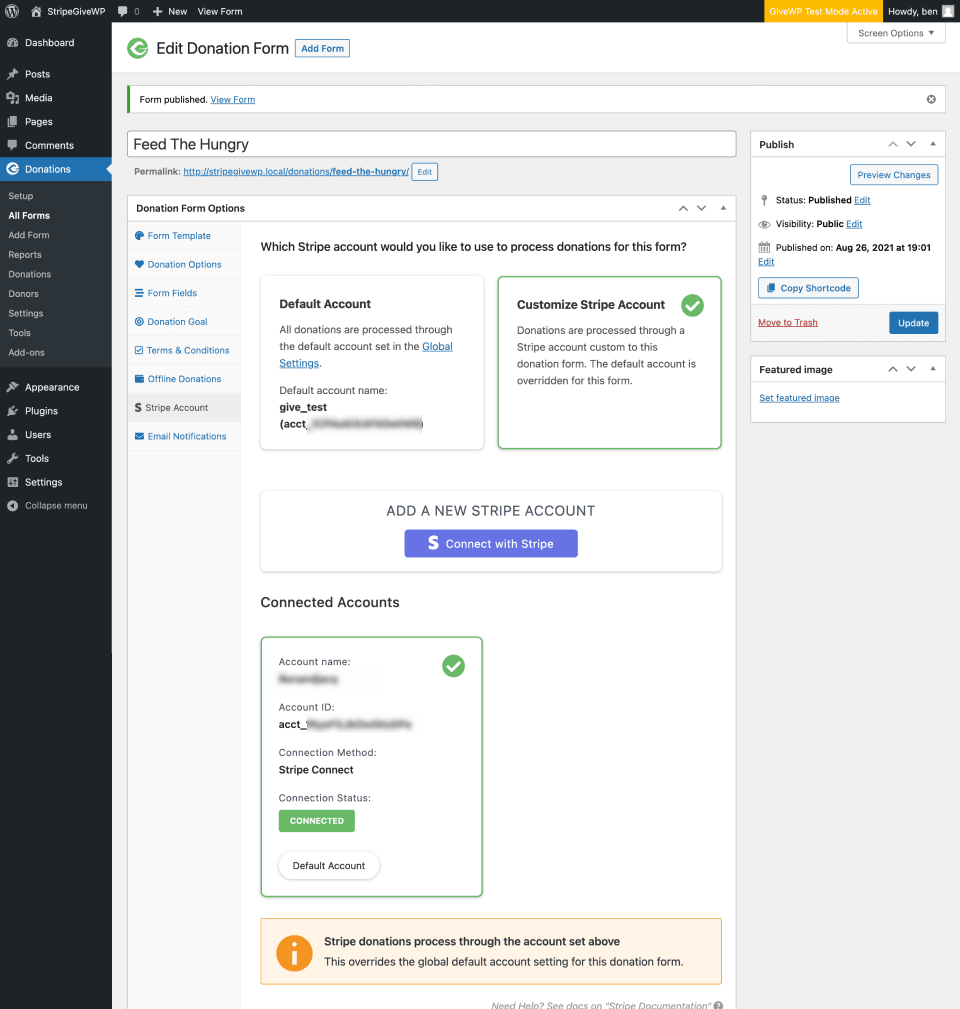Click the orange info icon in notice
The image size is (960, 1009).
(295, 953)
